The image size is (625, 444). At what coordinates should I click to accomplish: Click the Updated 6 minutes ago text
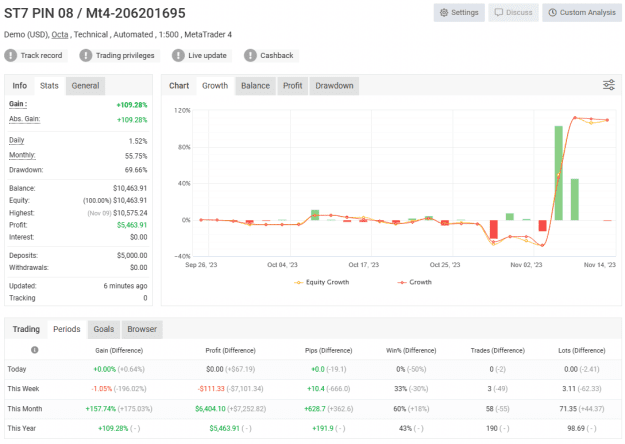click(125, 286)
